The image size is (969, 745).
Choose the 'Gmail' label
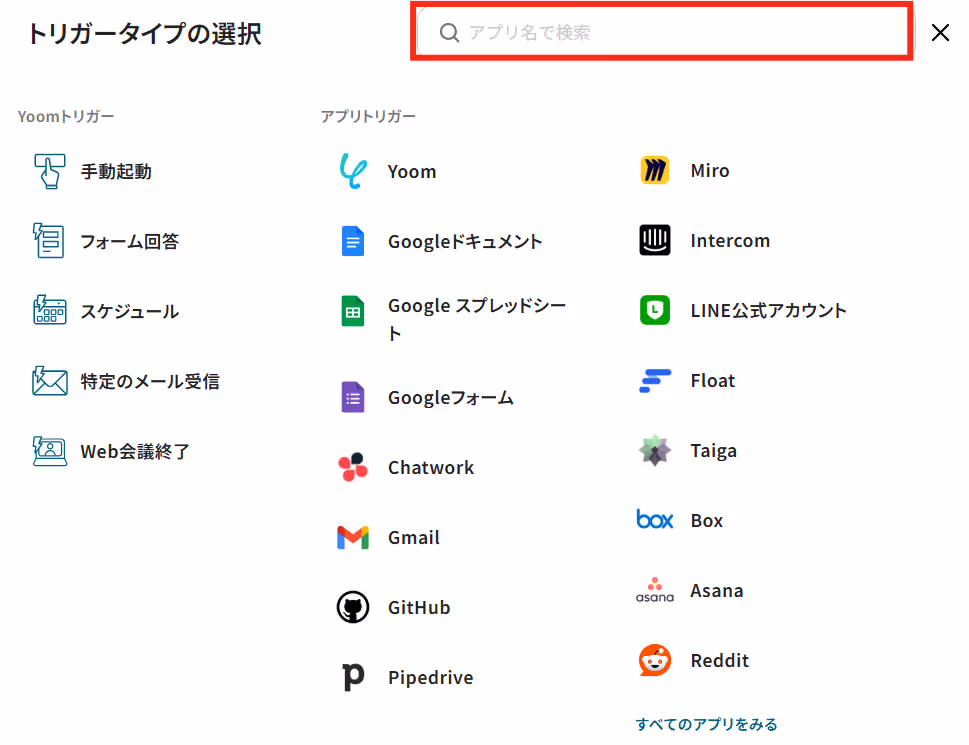click(x=414, y=537)
